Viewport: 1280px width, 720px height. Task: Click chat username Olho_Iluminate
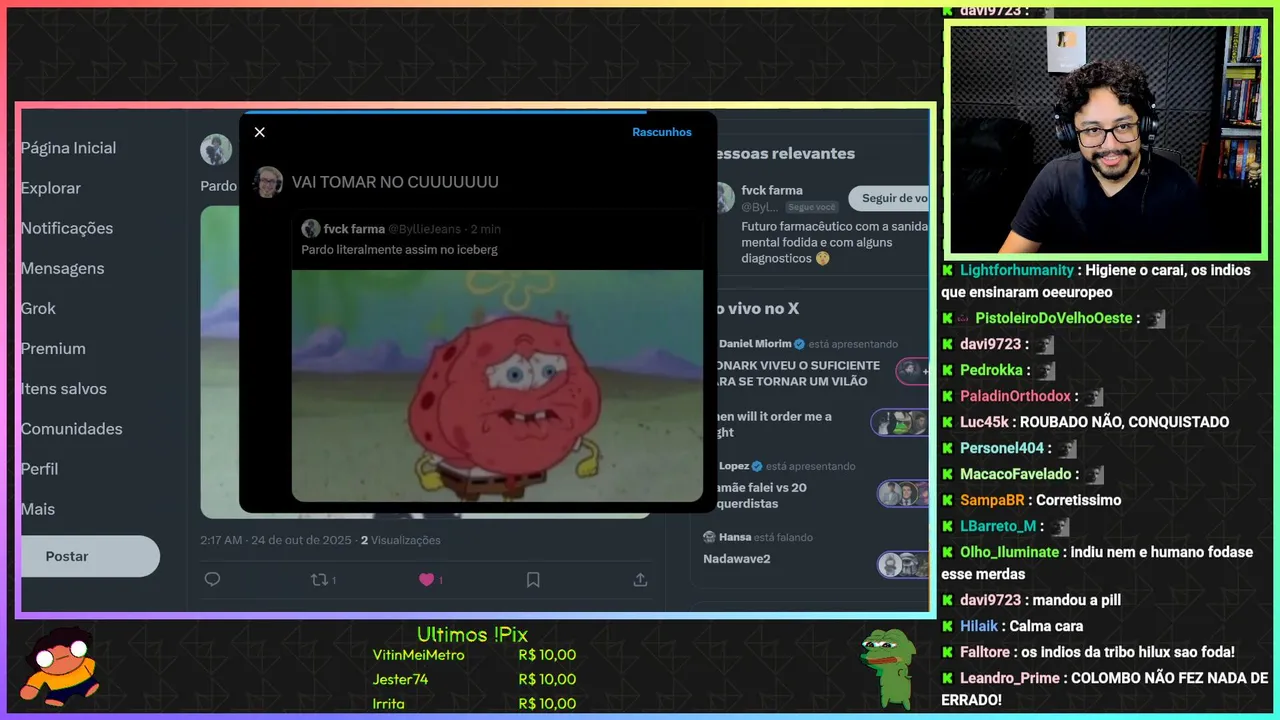(1009, 552)
